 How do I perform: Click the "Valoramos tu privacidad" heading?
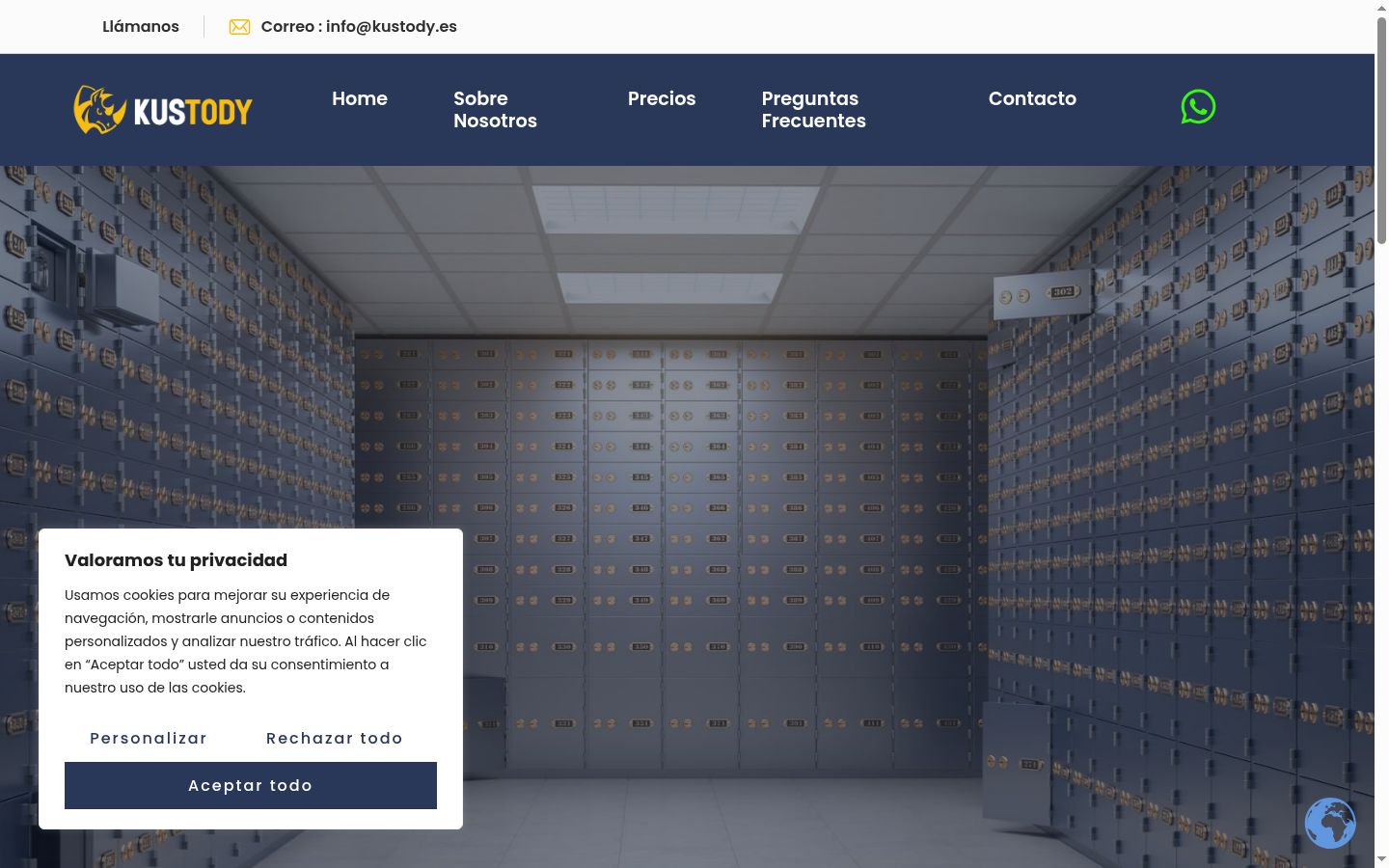coord(176,560)
